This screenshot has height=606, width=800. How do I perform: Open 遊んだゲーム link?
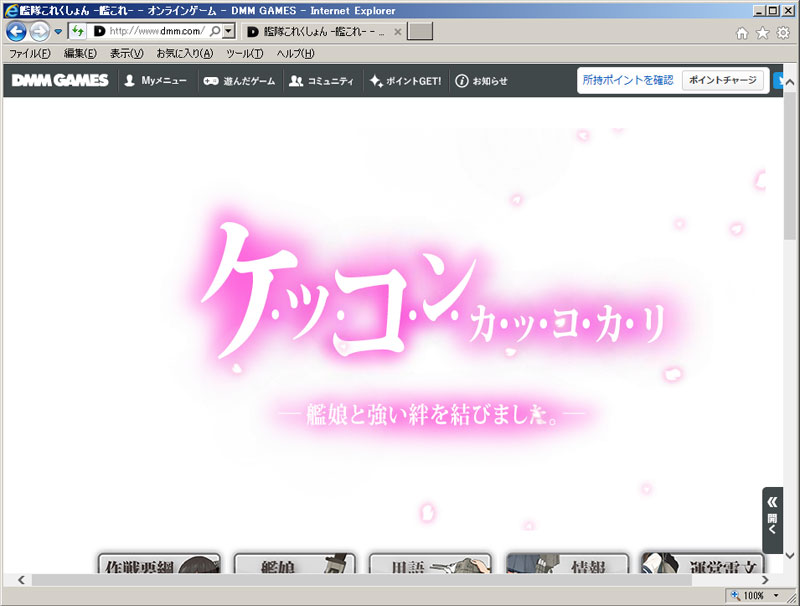(249, 81)
